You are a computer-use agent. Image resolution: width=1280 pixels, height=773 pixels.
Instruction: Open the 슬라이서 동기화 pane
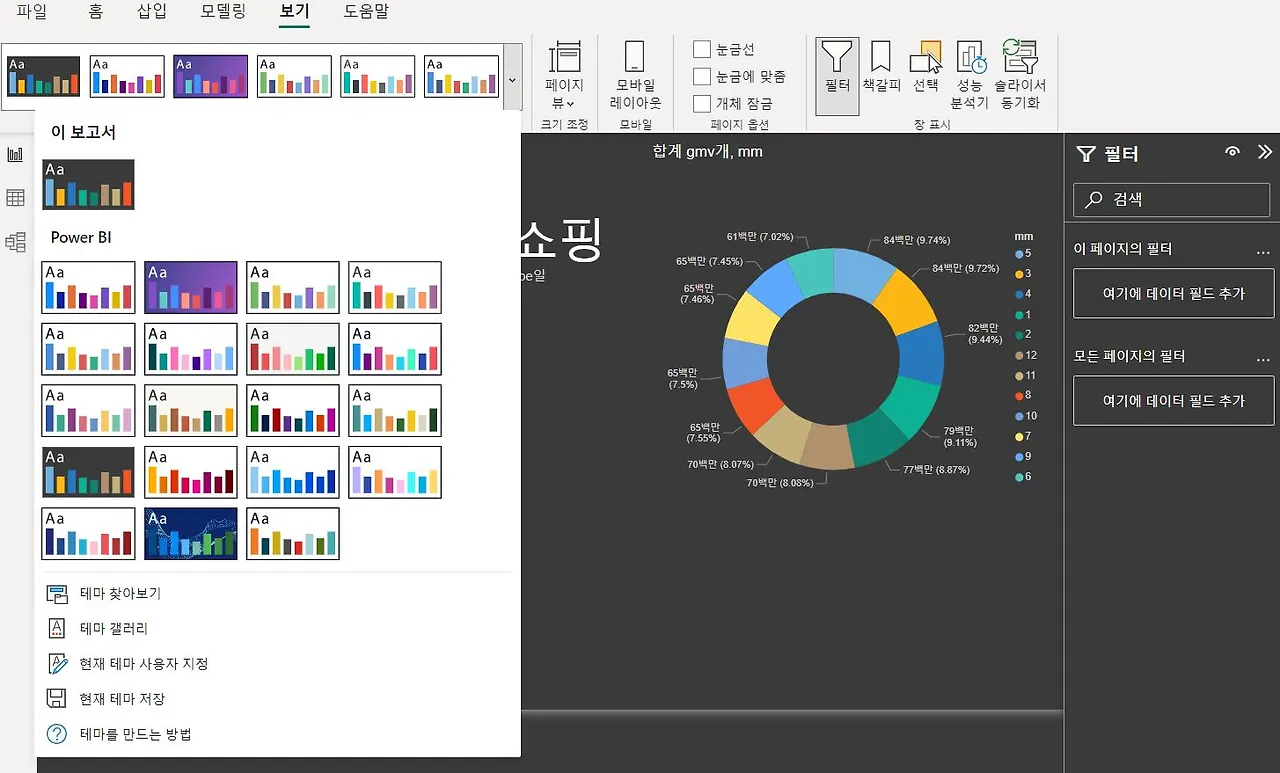tap(1020, 75)
